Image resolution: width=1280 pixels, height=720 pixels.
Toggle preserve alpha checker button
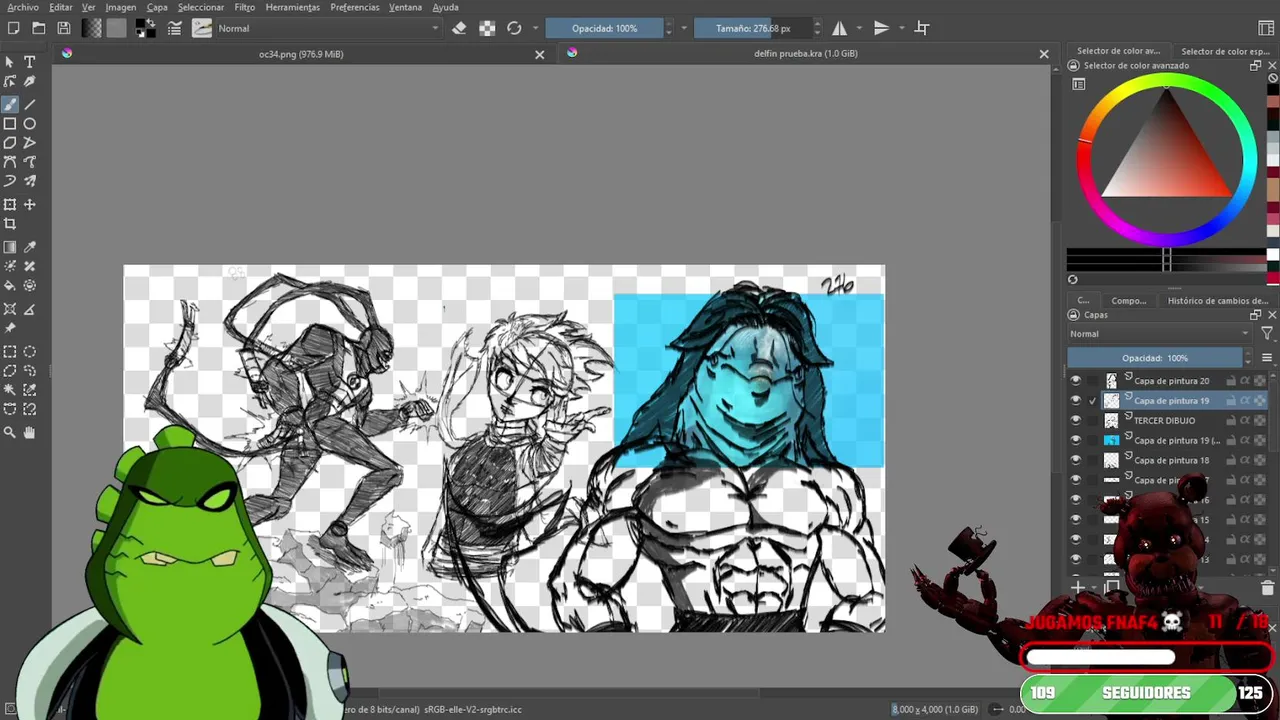(x=487, y=28)
